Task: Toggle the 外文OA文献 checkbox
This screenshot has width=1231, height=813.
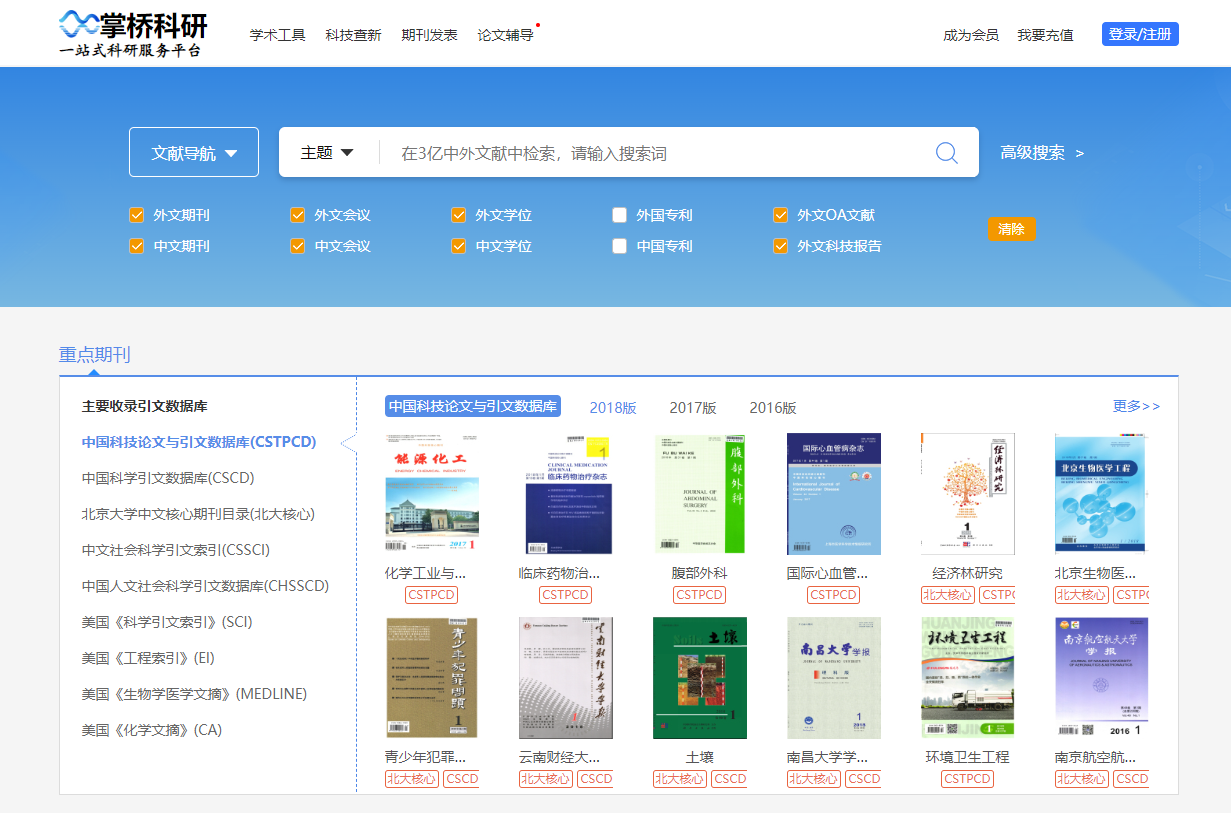Action: point(781,215)
